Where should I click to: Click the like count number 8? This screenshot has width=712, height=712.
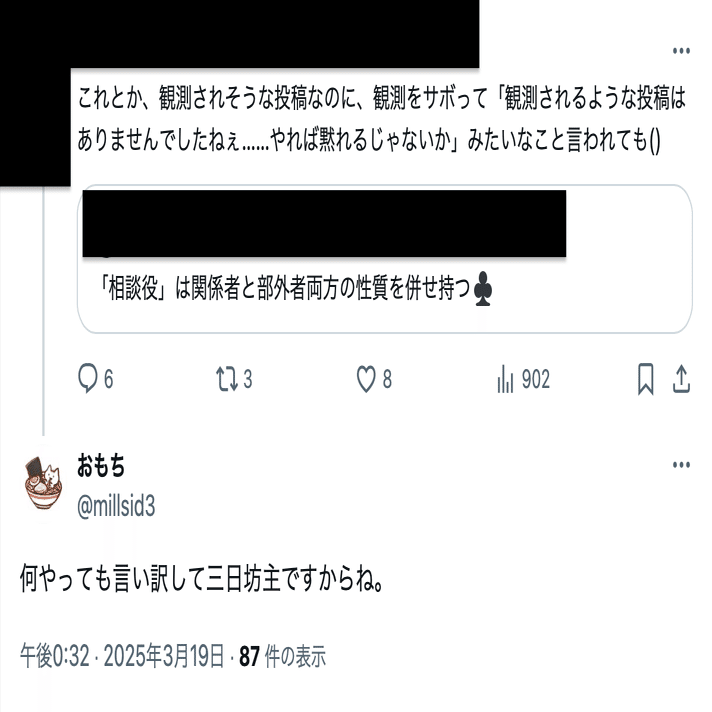(387, 379)
